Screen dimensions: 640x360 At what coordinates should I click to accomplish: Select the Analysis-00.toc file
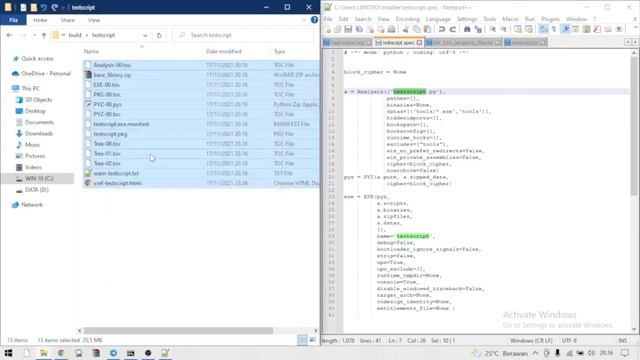tap(112, 65)
